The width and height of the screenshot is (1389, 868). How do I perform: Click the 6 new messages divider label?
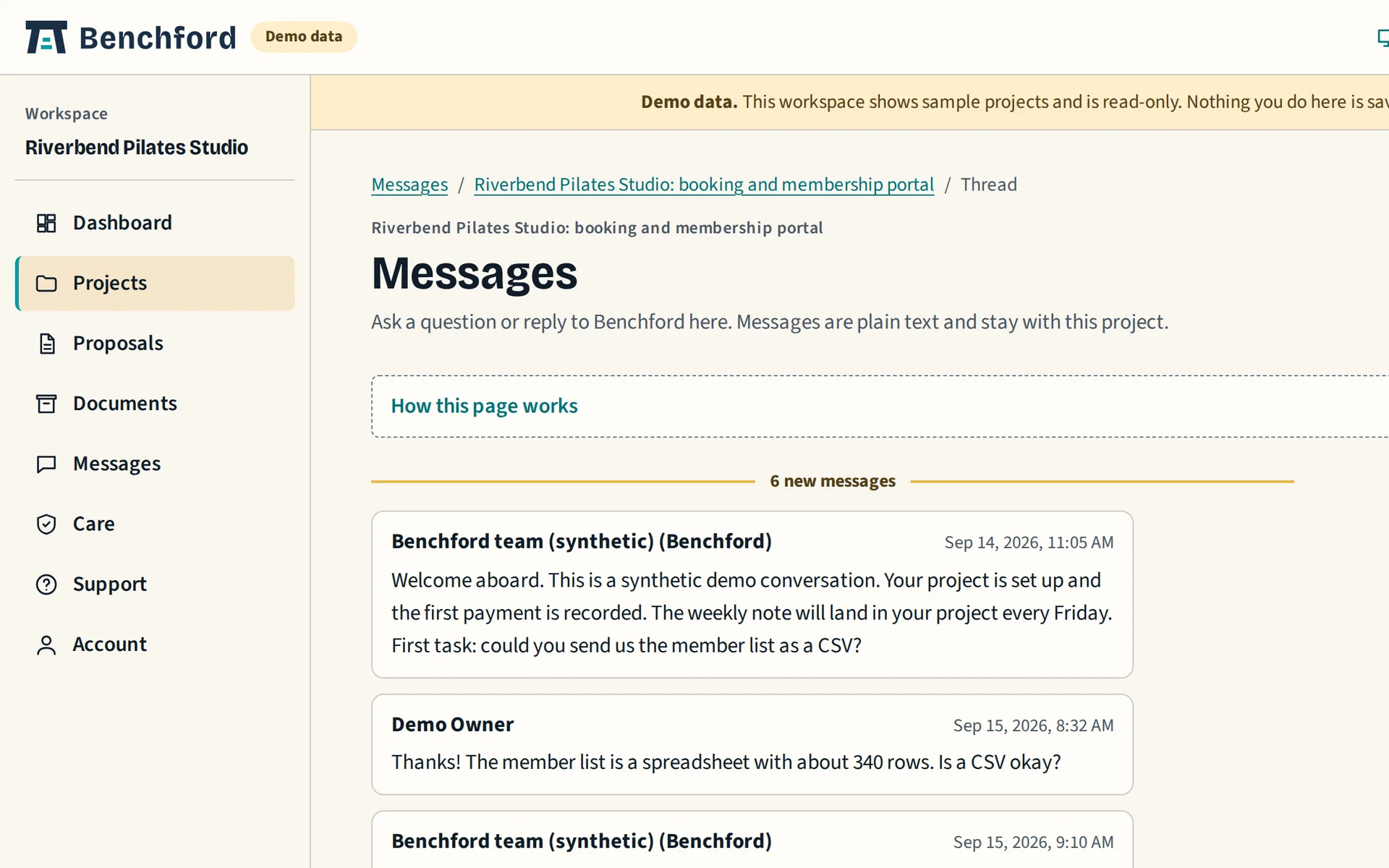click(x=833, y=481)
